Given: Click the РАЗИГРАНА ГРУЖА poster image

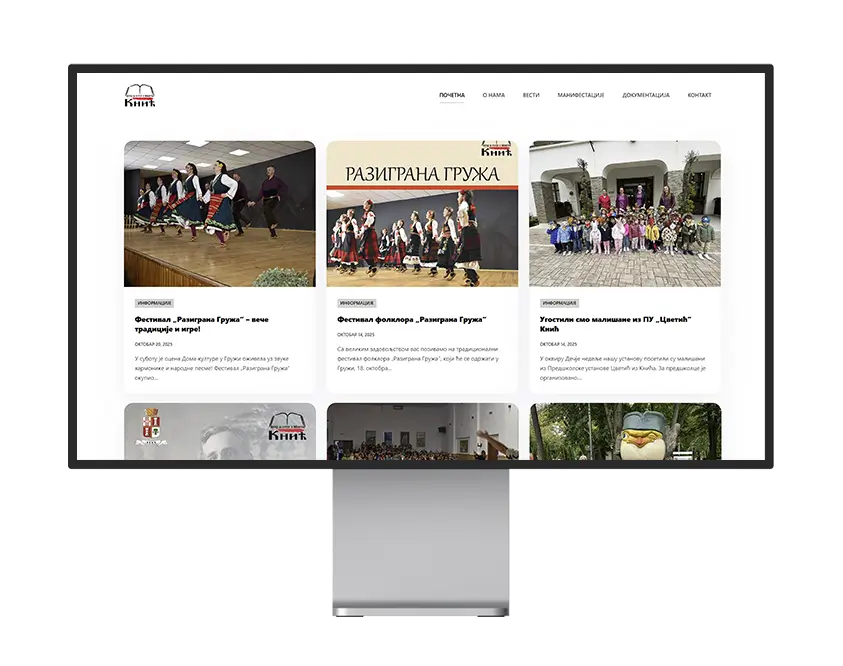Looking at the screenshot, I should 421,210.
